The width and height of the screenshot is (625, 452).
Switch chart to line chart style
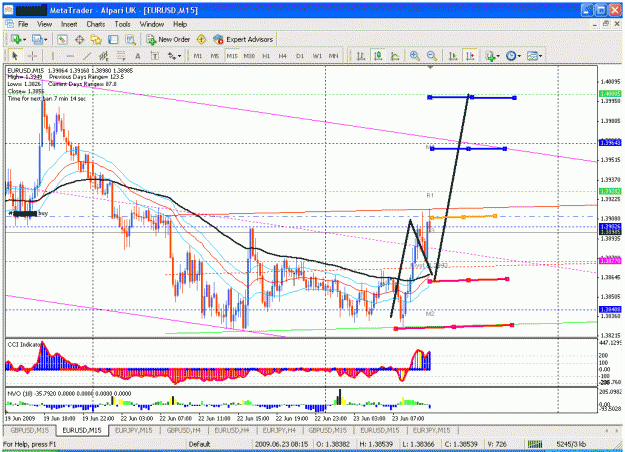click(395, 56)
